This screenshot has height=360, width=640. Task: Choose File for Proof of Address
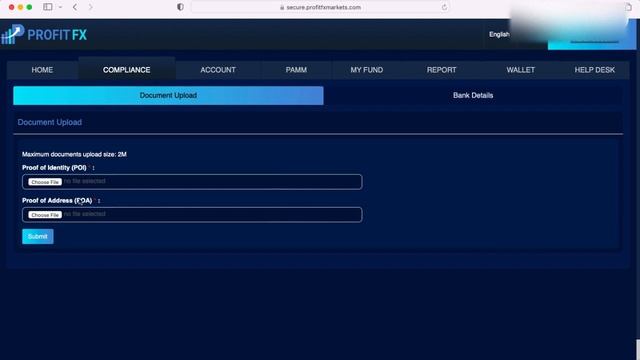click(x=45, y=215)
